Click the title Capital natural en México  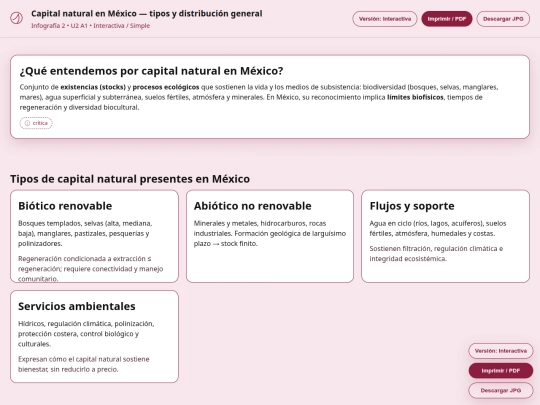coord(147,14)
